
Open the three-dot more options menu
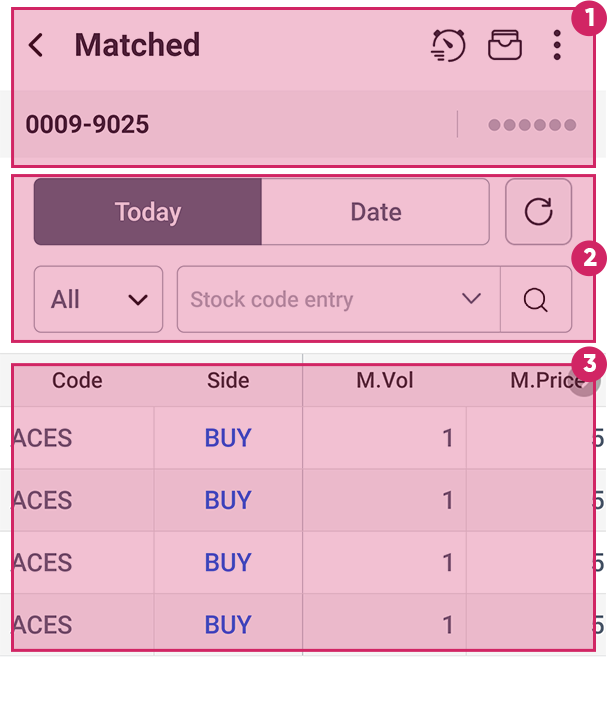point(557,45)
